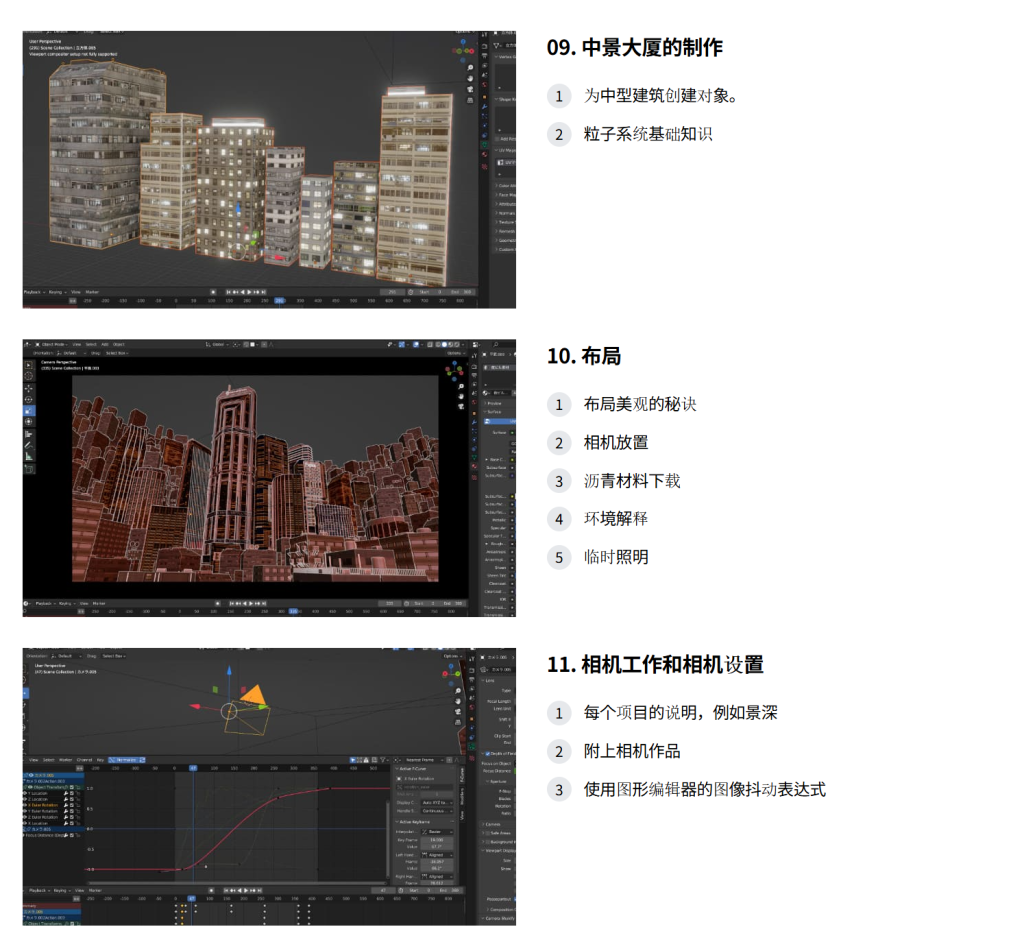Open the section 10 wireframe city thumbnail
The height and width of the screenshot is (940, 1024).
click(269, 478)
